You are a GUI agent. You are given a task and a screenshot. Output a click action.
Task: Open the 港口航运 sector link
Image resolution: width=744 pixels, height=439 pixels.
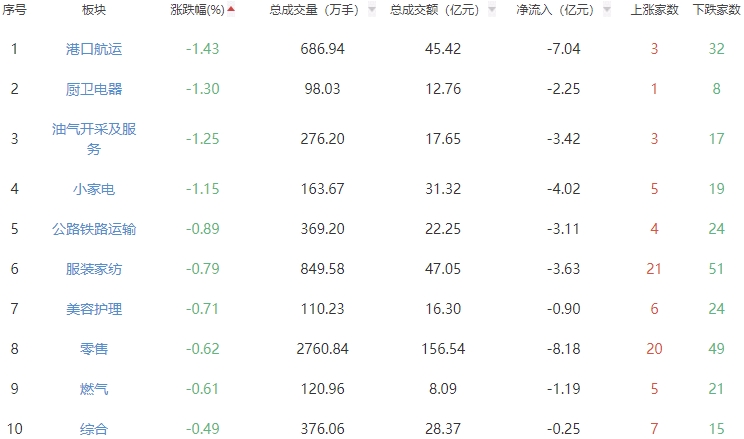(94, 49)
